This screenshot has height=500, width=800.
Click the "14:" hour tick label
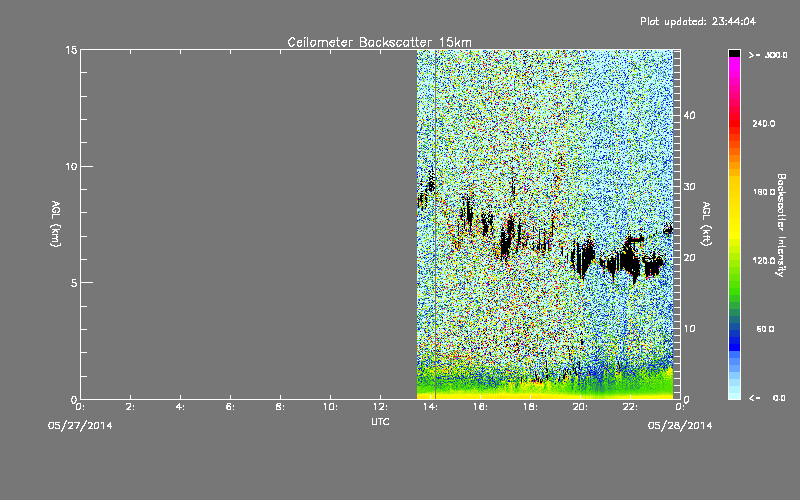(430, 407)
